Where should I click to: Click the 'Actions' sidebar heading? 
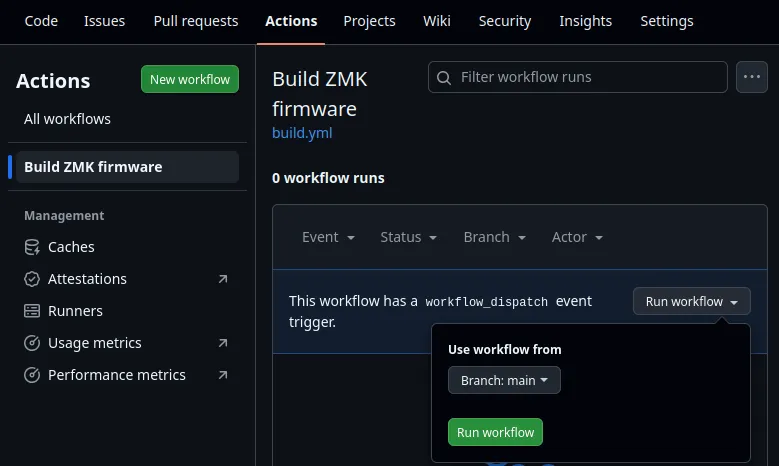[x=53, y=81]
